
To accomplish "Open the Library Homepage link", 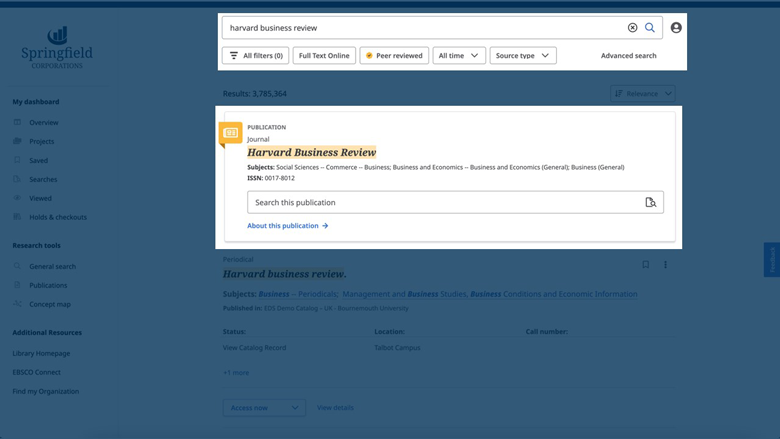I will pyautogui.click(x=41, y=353).
